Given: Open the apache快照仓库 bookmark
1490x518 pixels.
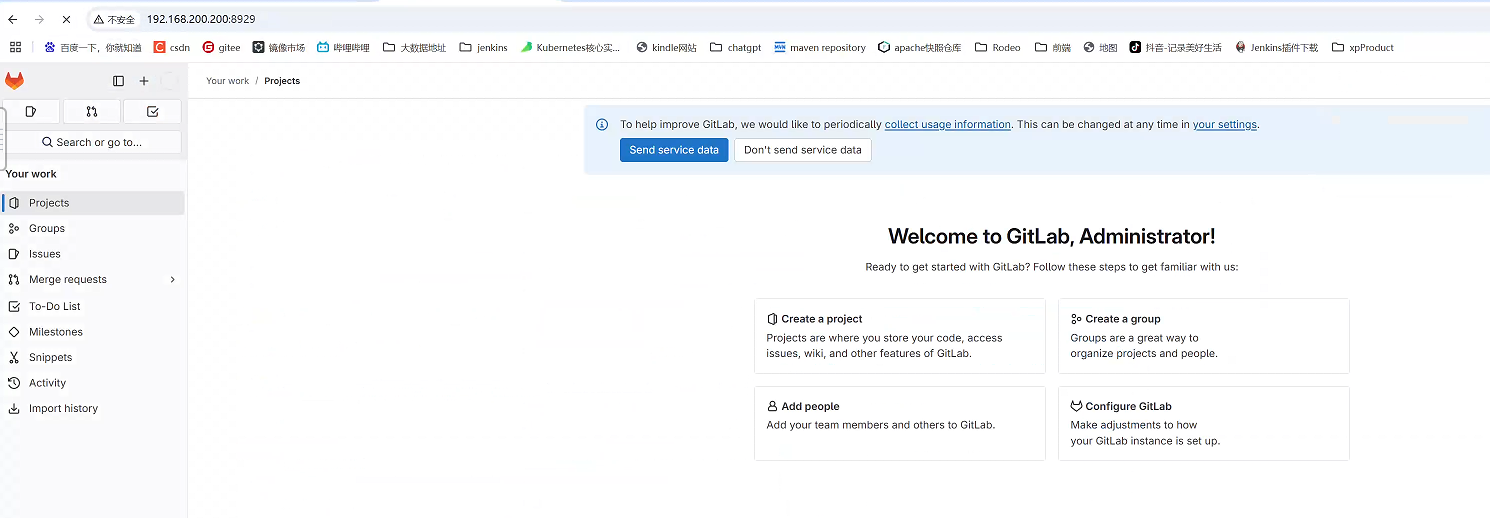Looking at the screenshot, I should [920, 47].
